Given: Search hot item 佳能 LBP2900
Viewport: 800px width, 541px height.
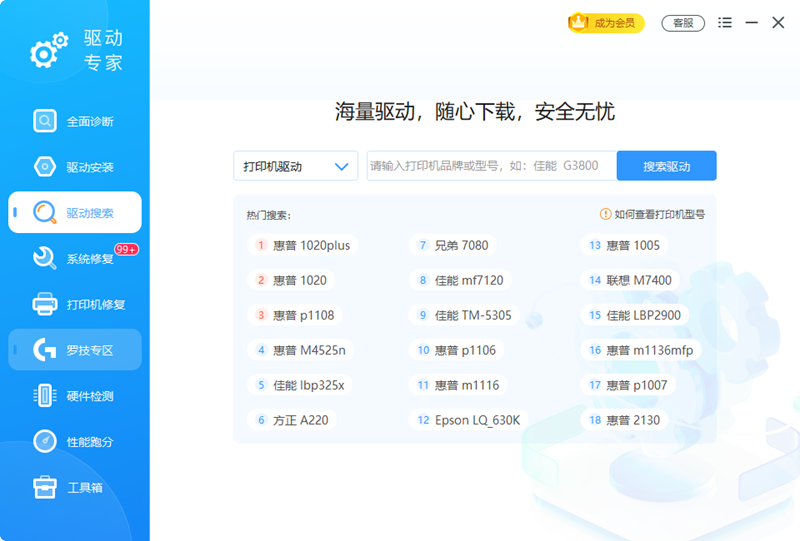Looking at the screenshot, I should (x=635, y=315).
